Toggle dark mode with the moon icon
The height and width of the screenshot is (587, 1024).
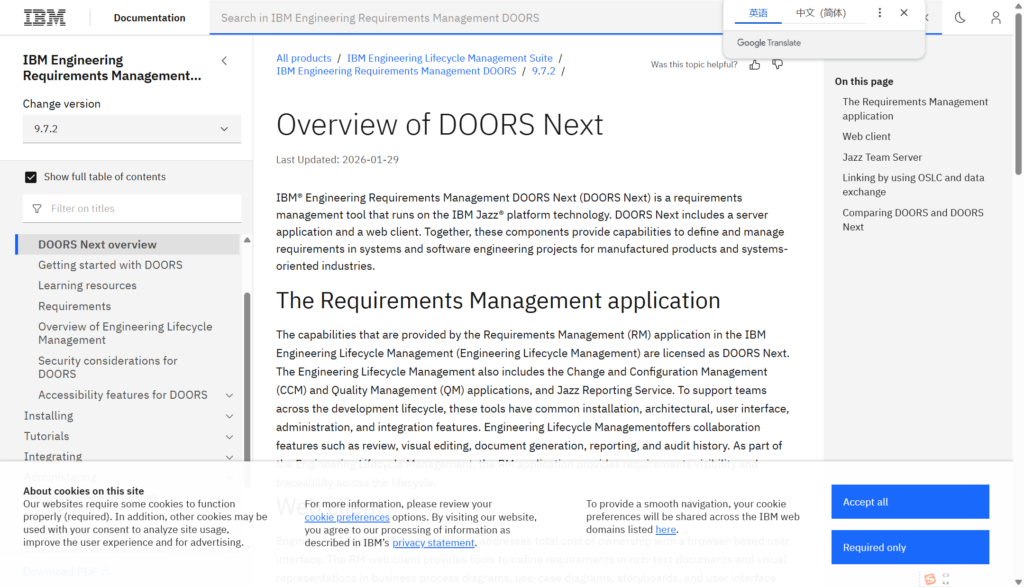(x=960, y=18)
